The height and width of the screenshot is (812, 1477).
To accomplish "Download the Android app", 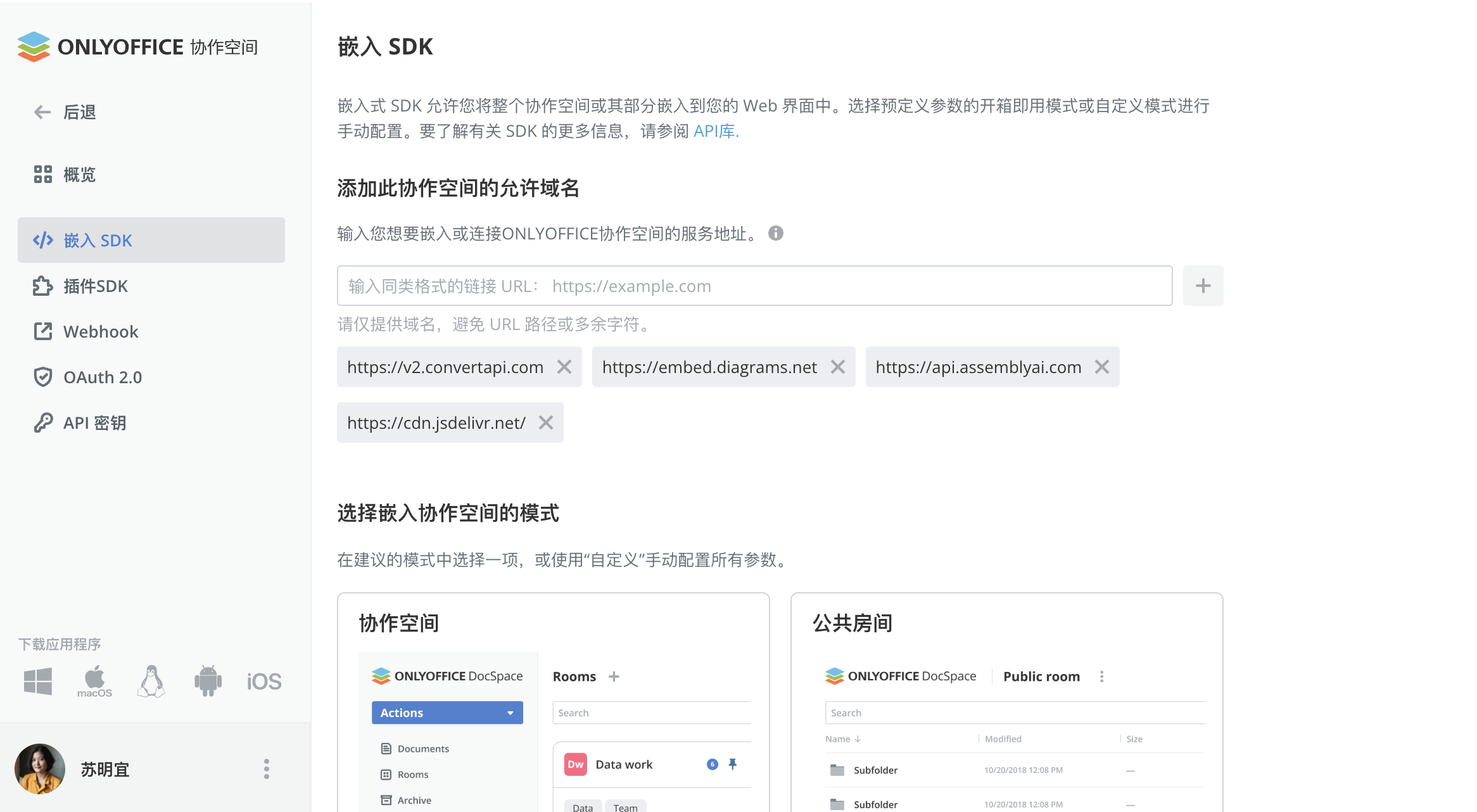I will pyautogui.click(x=208, y=682).
